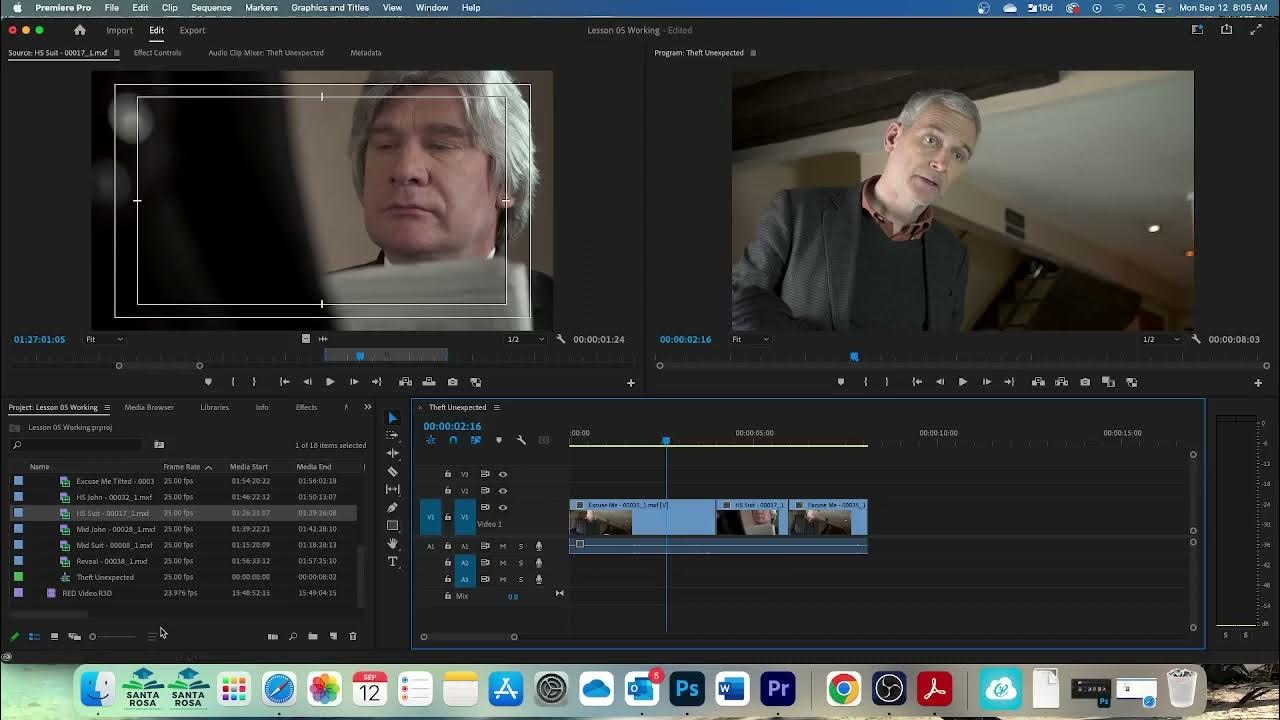
Task: Toggle V2 track output eye
Action: [503, 491]
